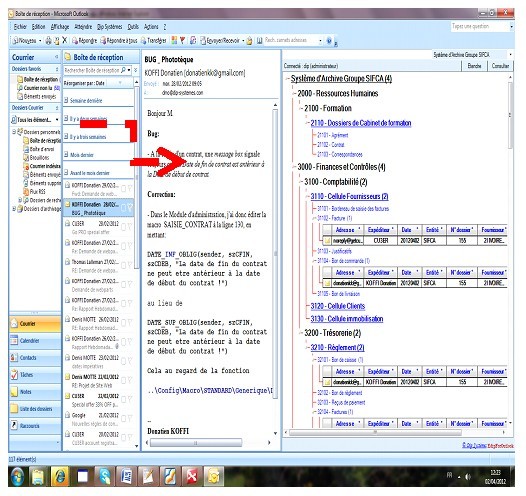526x496 pixels.
Task: Expand Il y a trois semaines group
Action: click(x=66, y=136)
